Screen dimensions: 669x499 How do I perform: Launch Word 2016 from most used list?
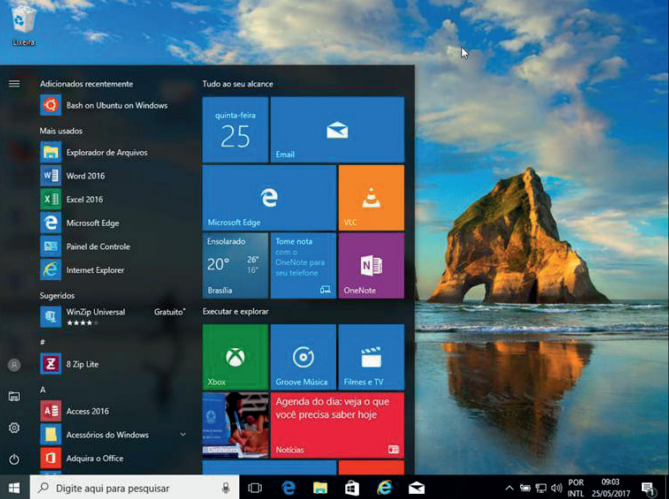pyautogui.click(x=85, y=176)
